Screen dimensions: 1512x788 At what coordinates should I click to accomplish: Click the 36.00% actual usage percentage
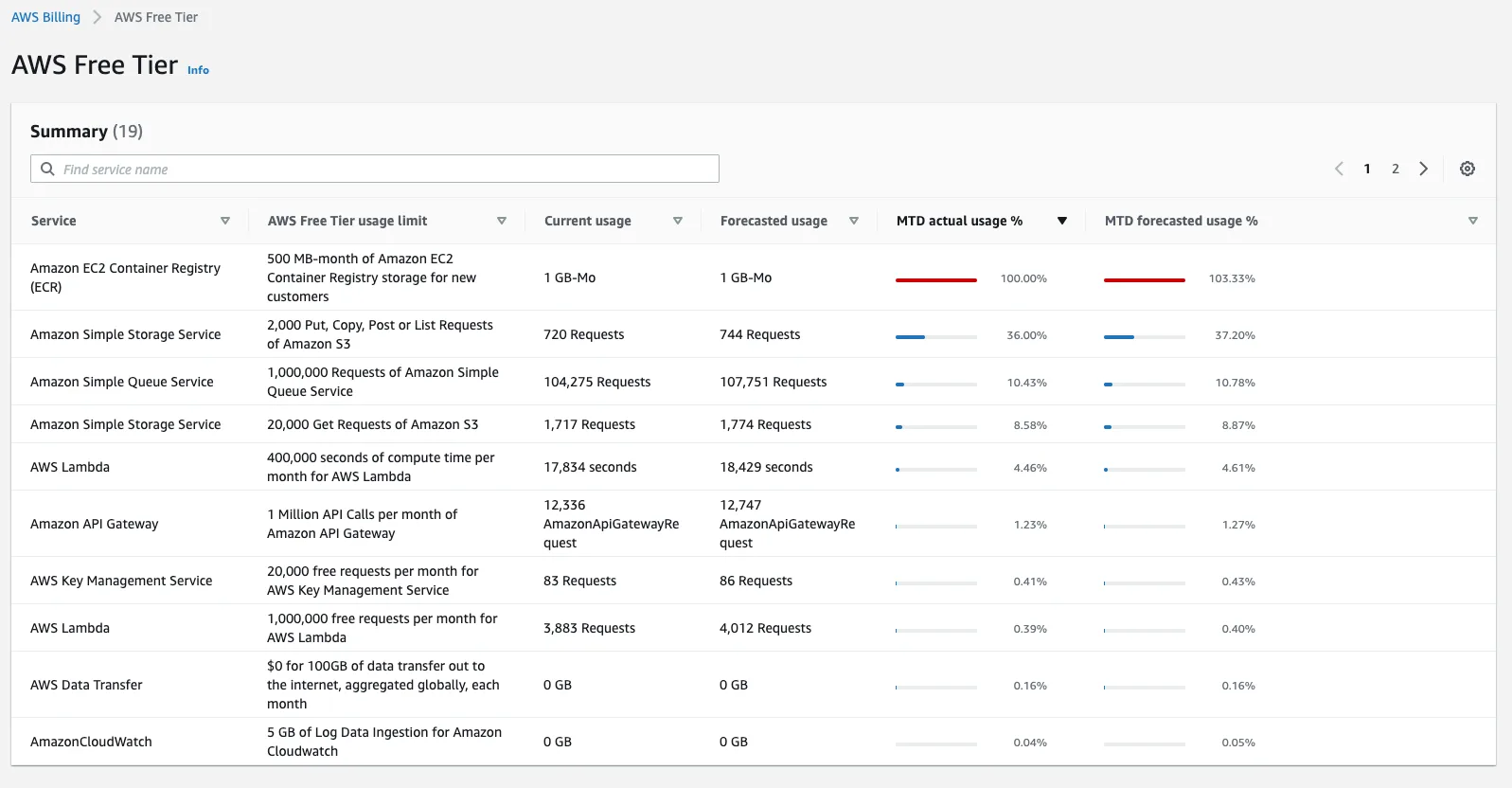point(1027,335)
